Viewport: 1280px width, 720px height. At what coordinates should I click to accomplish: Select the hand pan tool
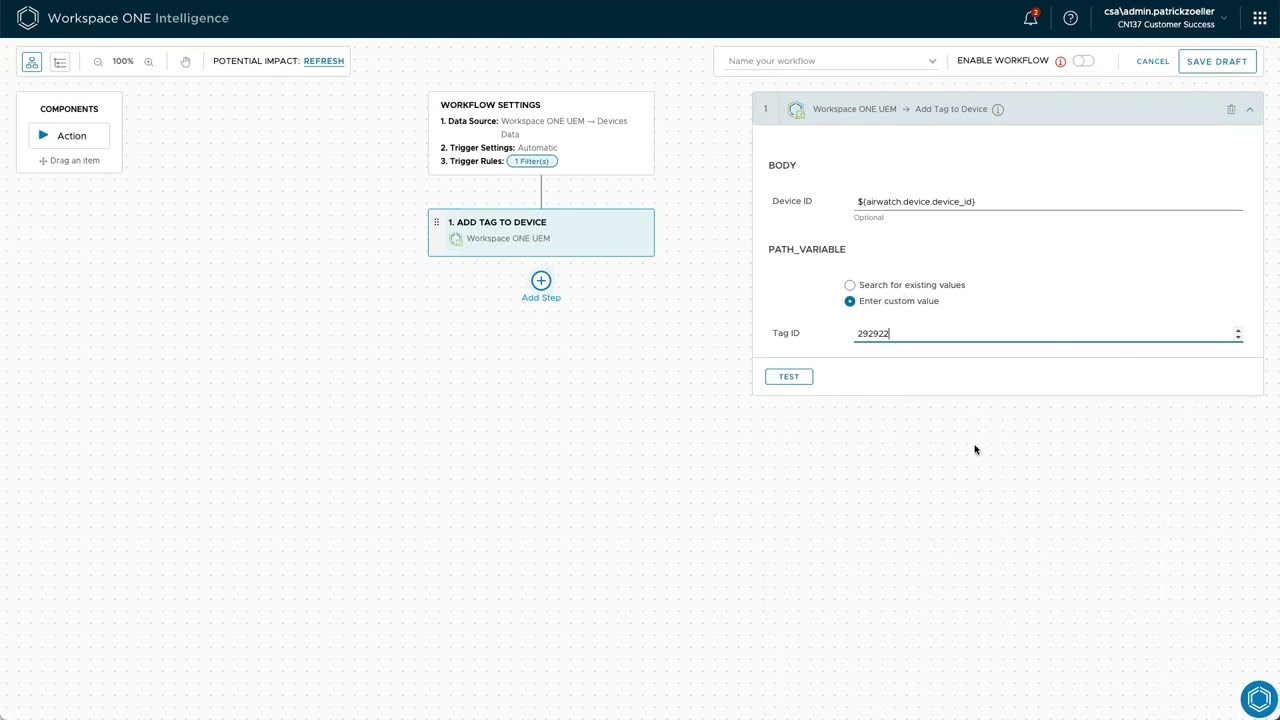click(185, 62)
